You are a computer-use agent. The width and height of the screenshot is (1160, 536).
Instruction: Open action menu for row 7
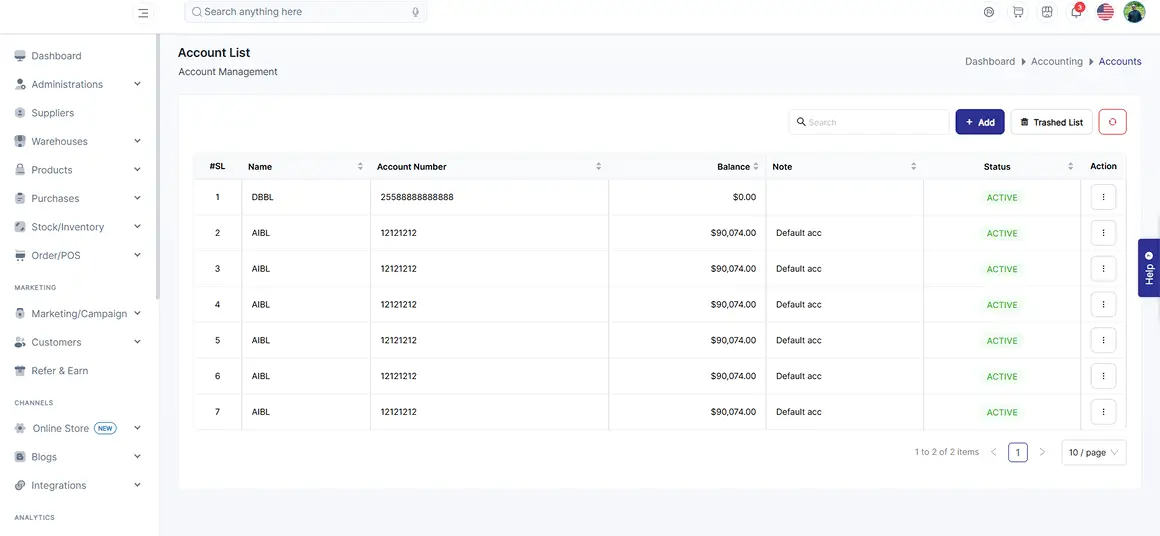pos(1103,412)
